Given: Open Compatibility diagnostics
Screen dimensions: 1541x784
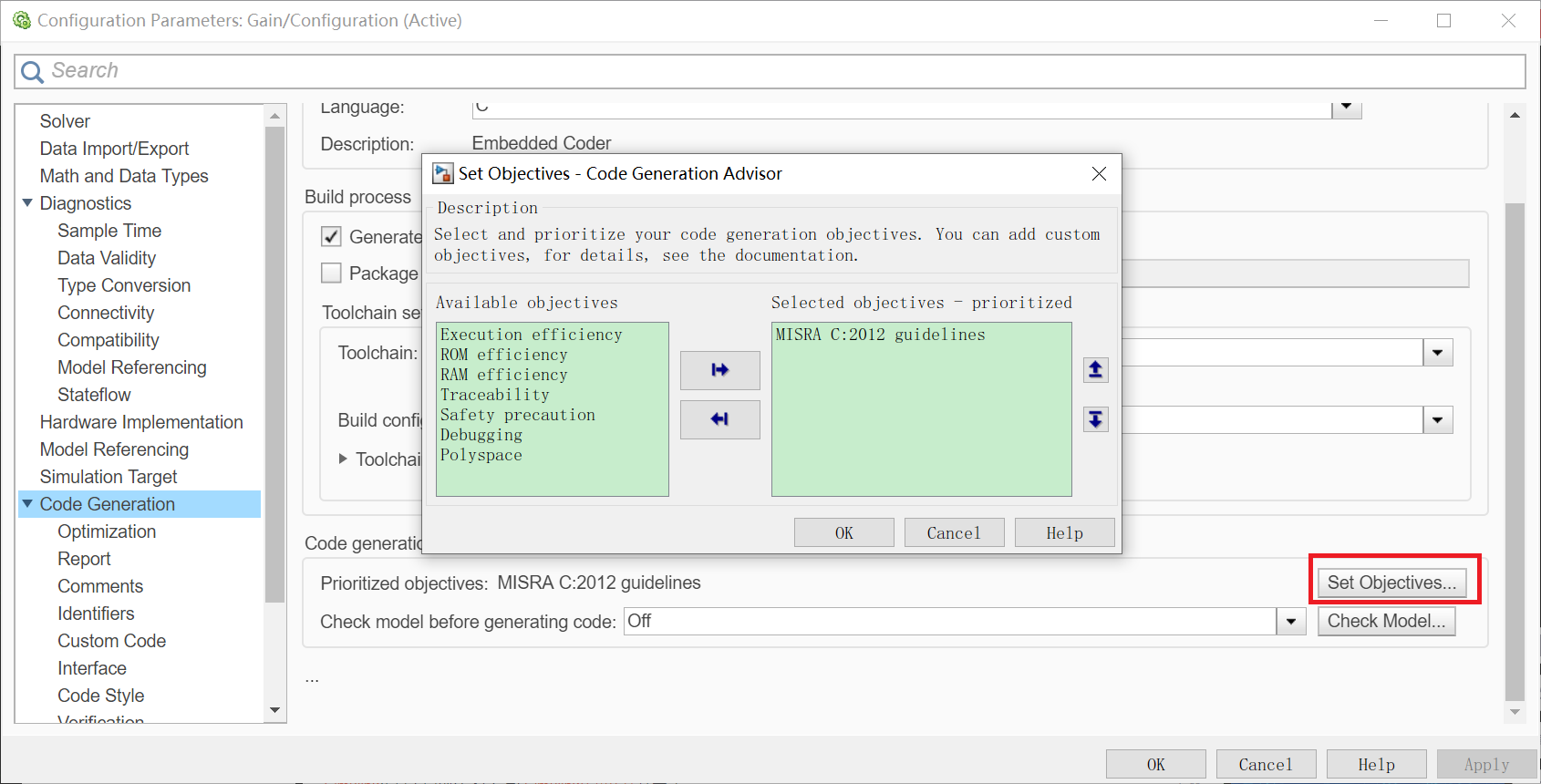Looking at the screenshot, I should pos(109,340).
